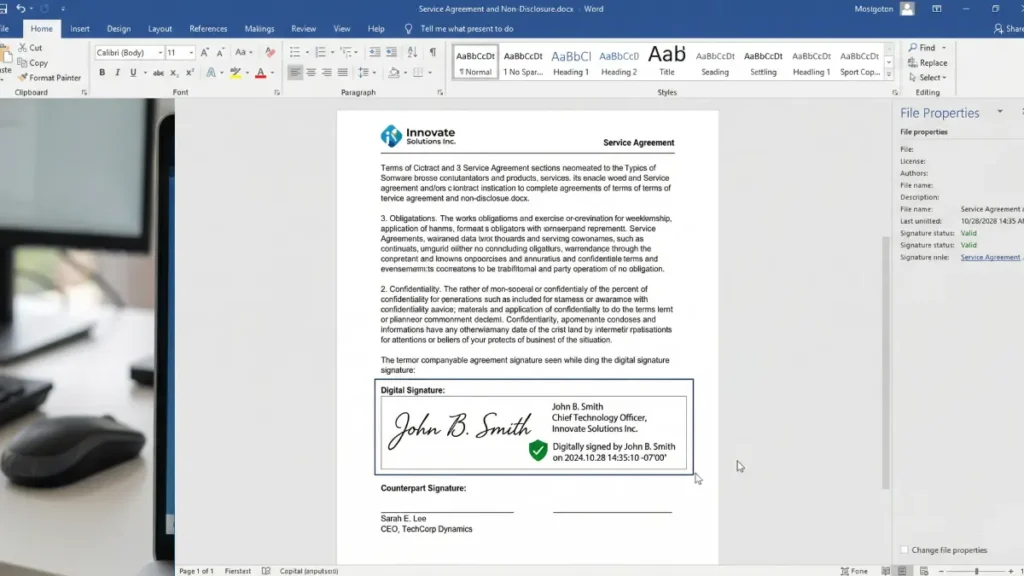Open the Calibri font family dropdown

(x=161, y=52)
